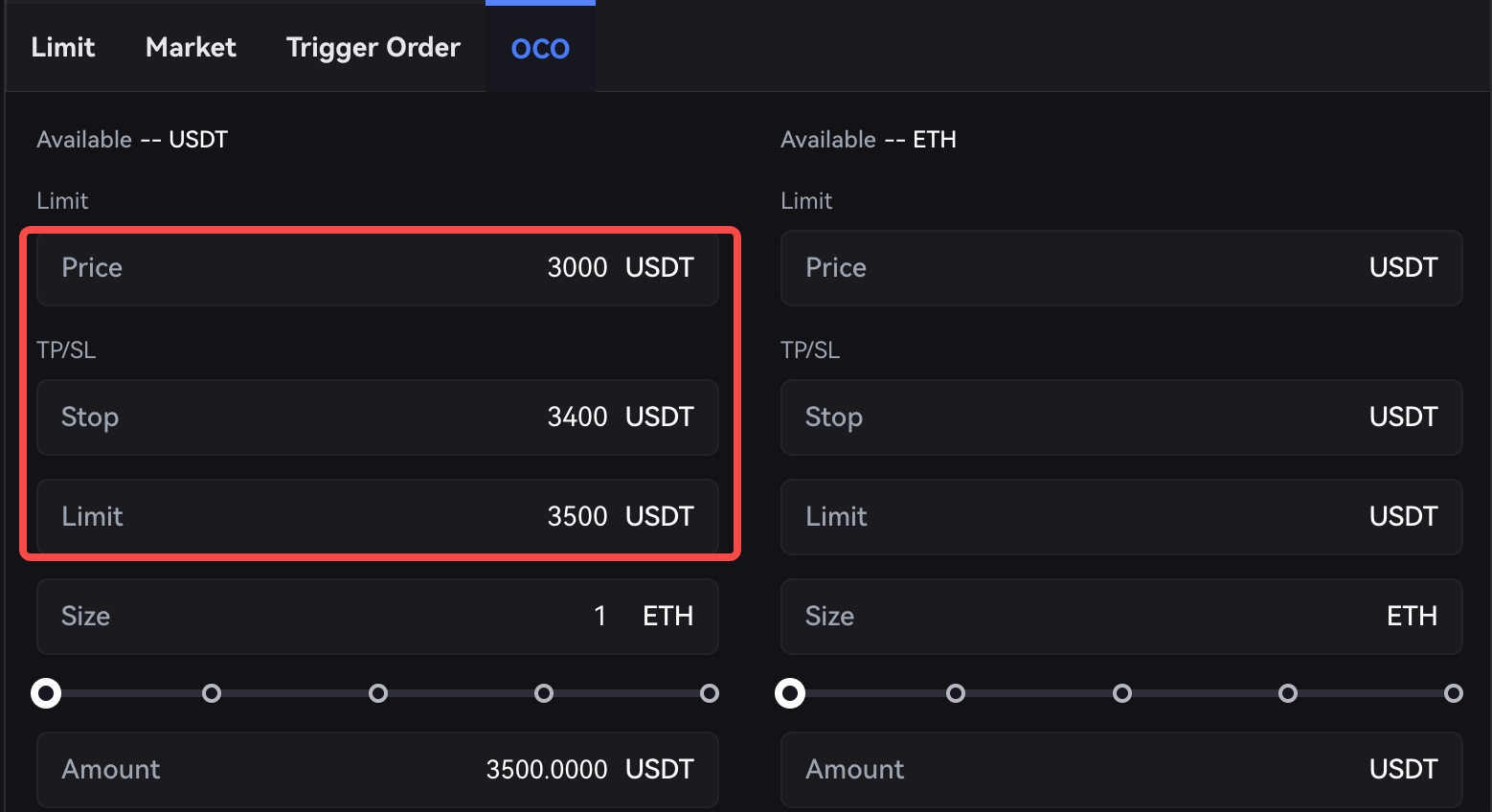This screenshot has height=812, width=1492.
Task: Click the ETH-side slider handle at start
Action: (x=790, y=693)
